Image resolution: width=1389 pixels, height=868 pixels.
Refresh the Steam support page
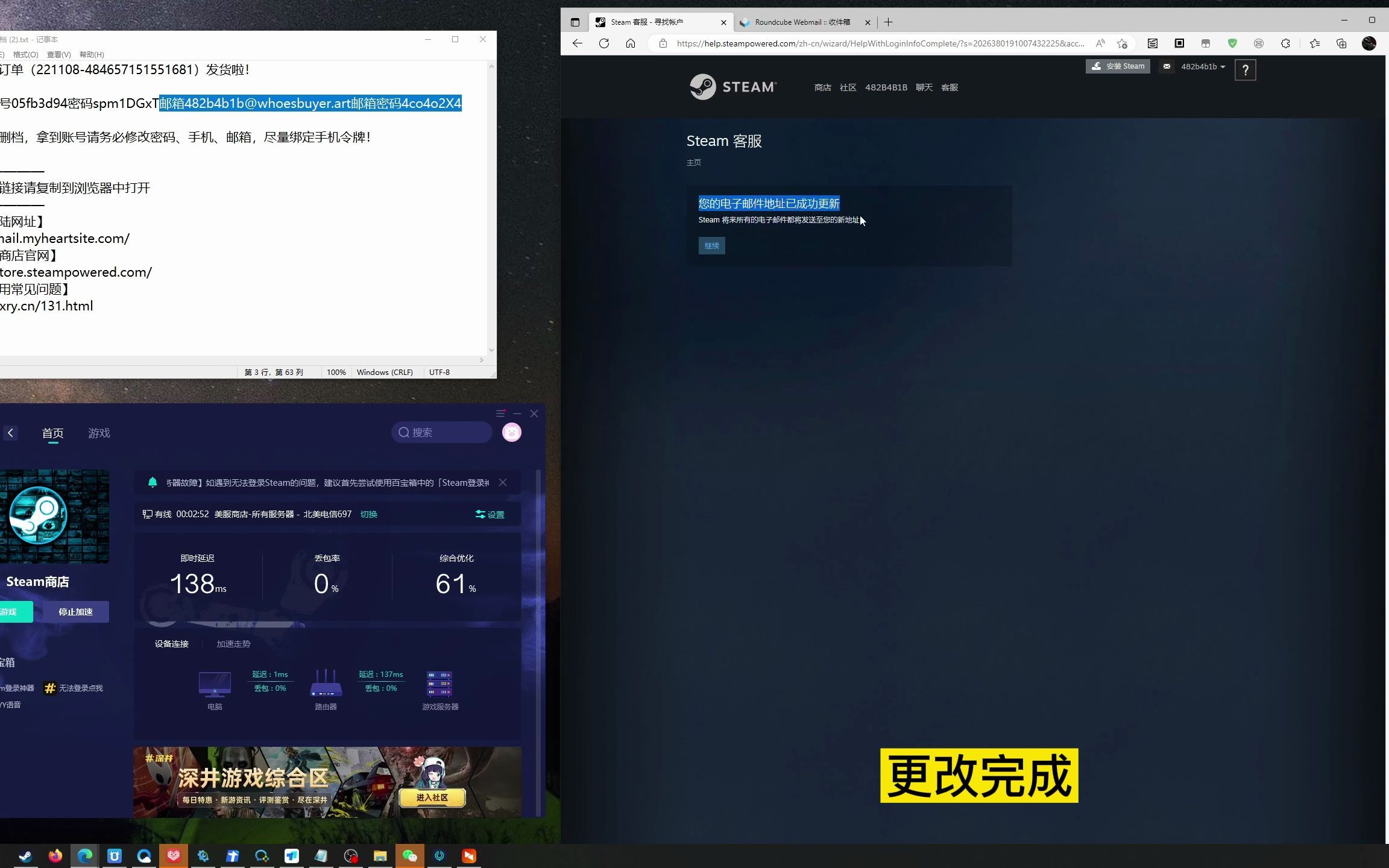click(603, 43)
